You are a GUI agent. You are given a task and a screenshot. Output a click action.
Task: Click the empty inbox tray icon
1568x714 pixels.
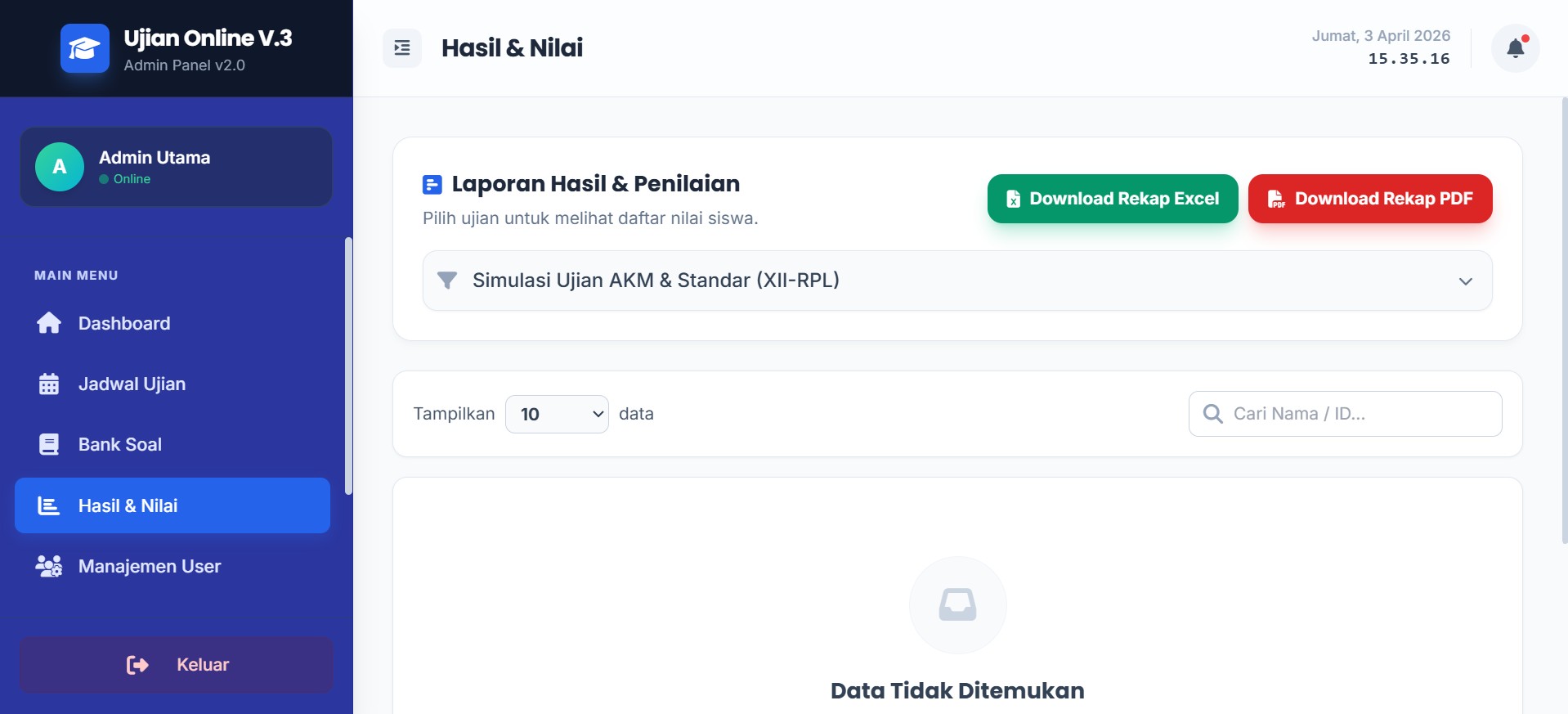tap(957, 605)
